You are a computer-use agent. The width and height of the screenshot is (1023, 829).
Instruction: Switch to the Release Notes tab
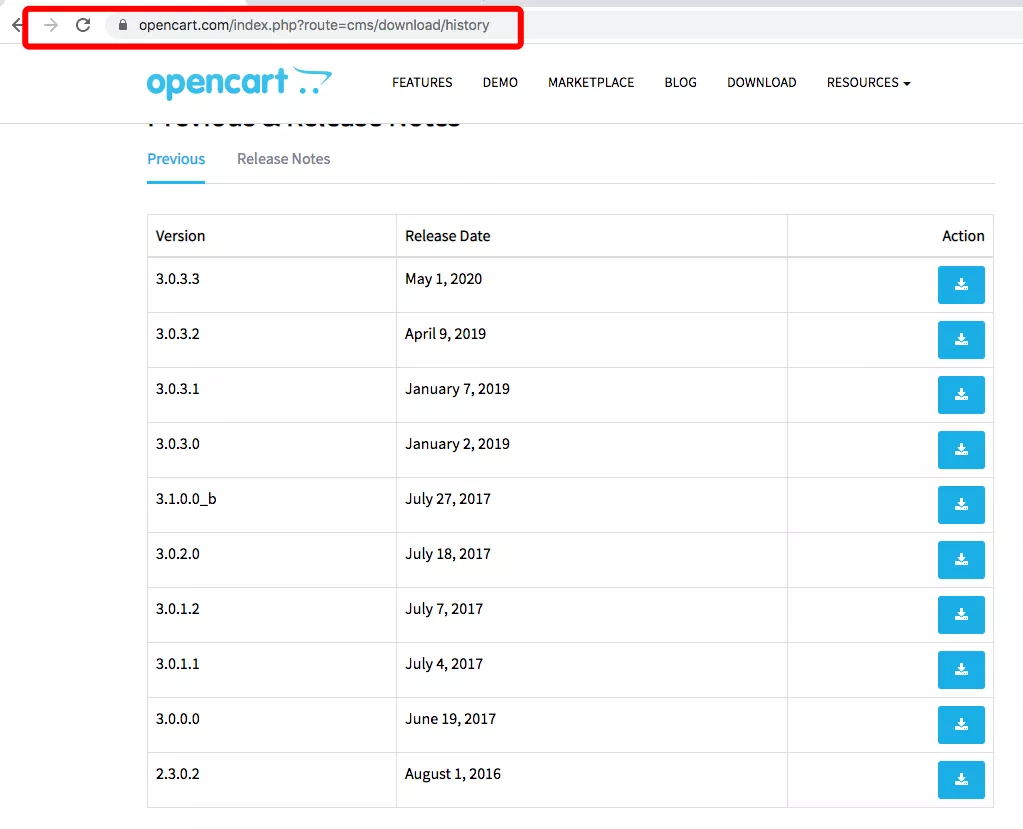[x=283, y=159]
